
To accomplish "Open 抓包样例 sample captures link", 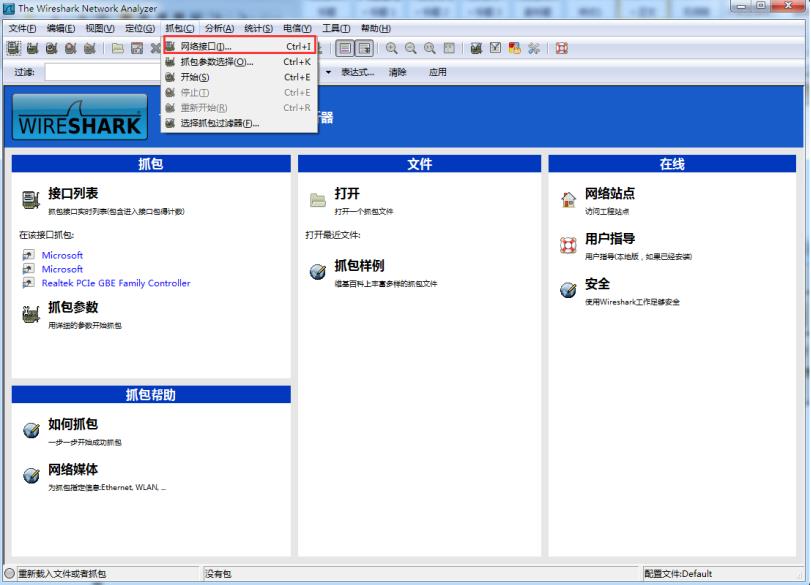I will pos(359,266).
